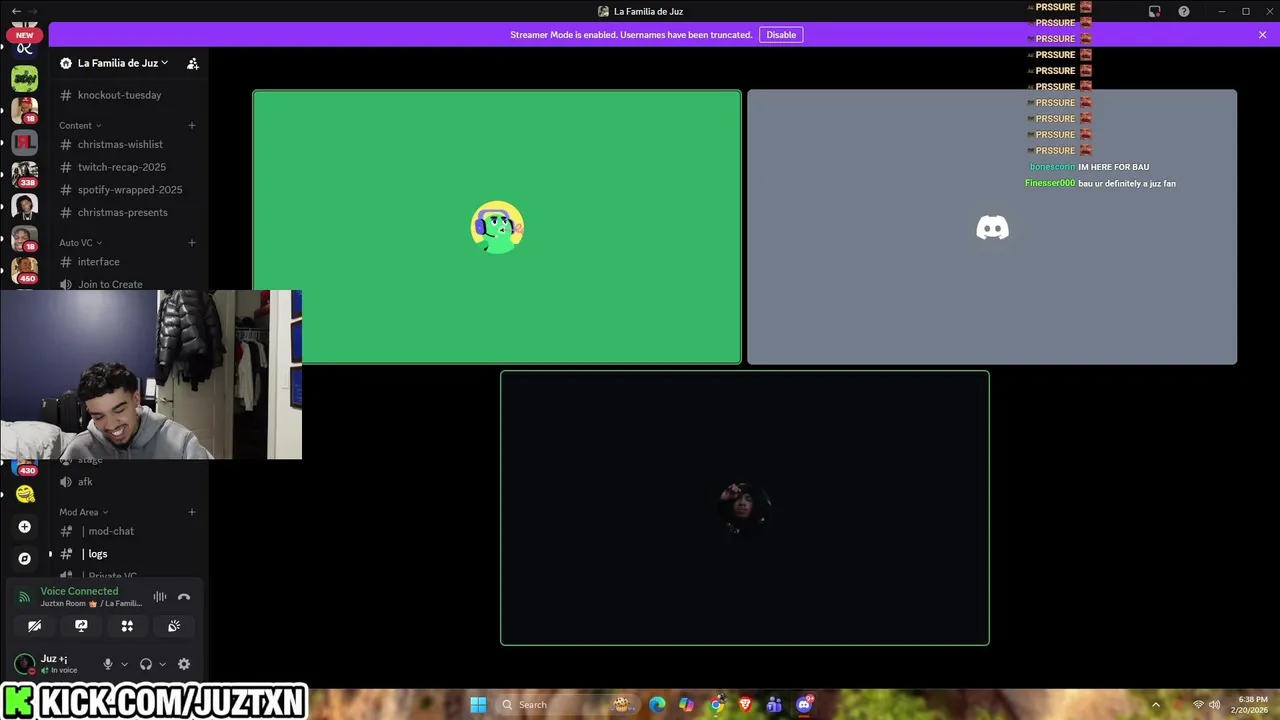Select the green avatar participant tile
The width and height of the screenshot is (1280, 720).
coord(497,227)
